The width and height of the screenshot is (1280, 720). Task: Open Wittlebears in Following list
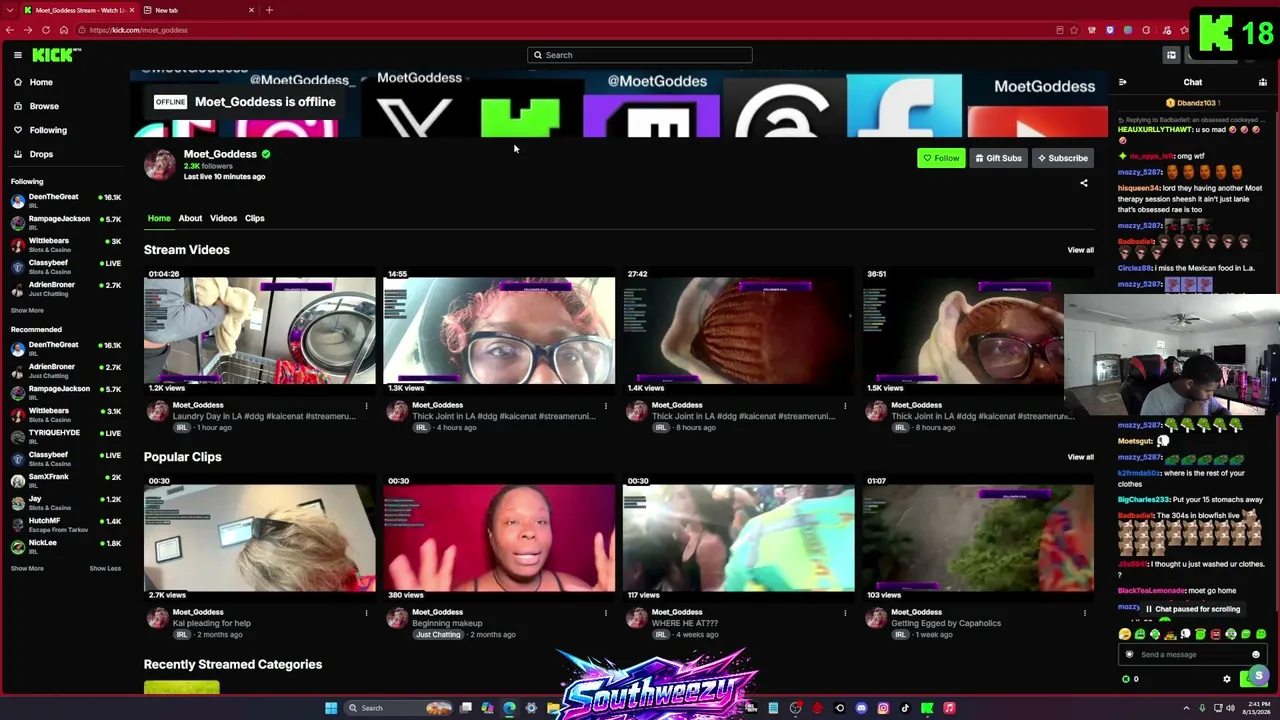(65, 244)
